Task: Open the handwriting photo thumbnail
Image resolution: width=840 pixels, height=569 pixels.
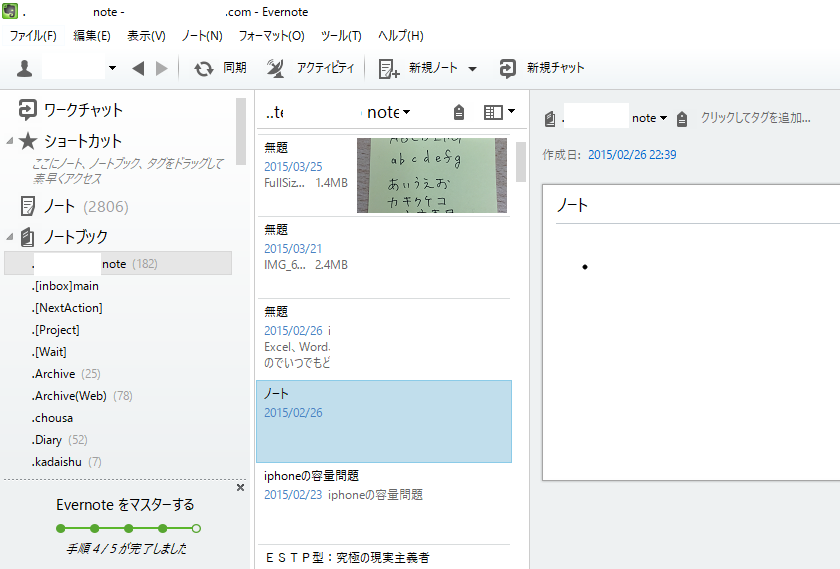Action: tap(432, 176)
